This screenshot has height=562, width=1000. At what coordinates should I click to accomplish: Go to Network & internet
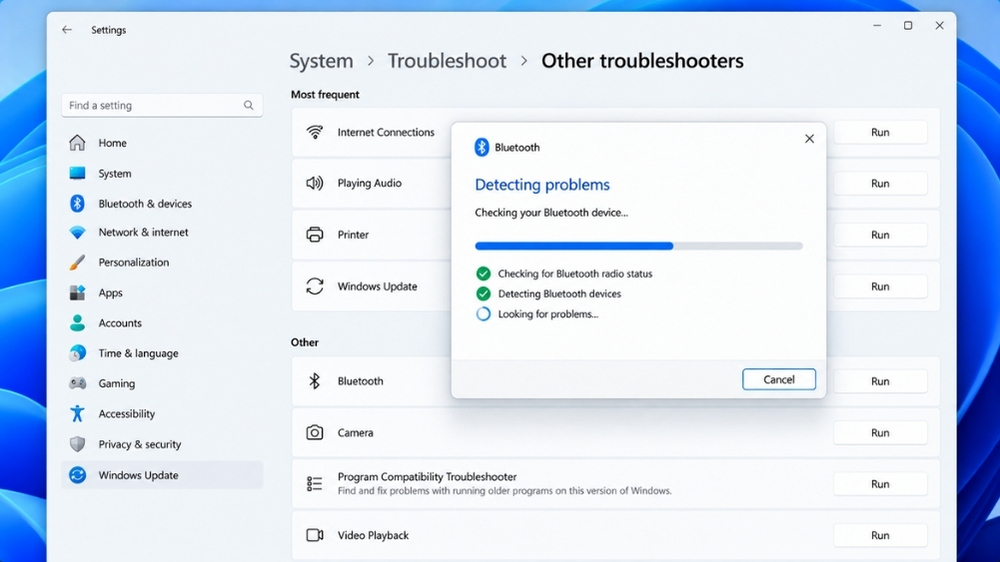pyautogui.click(x=162, y=232)
